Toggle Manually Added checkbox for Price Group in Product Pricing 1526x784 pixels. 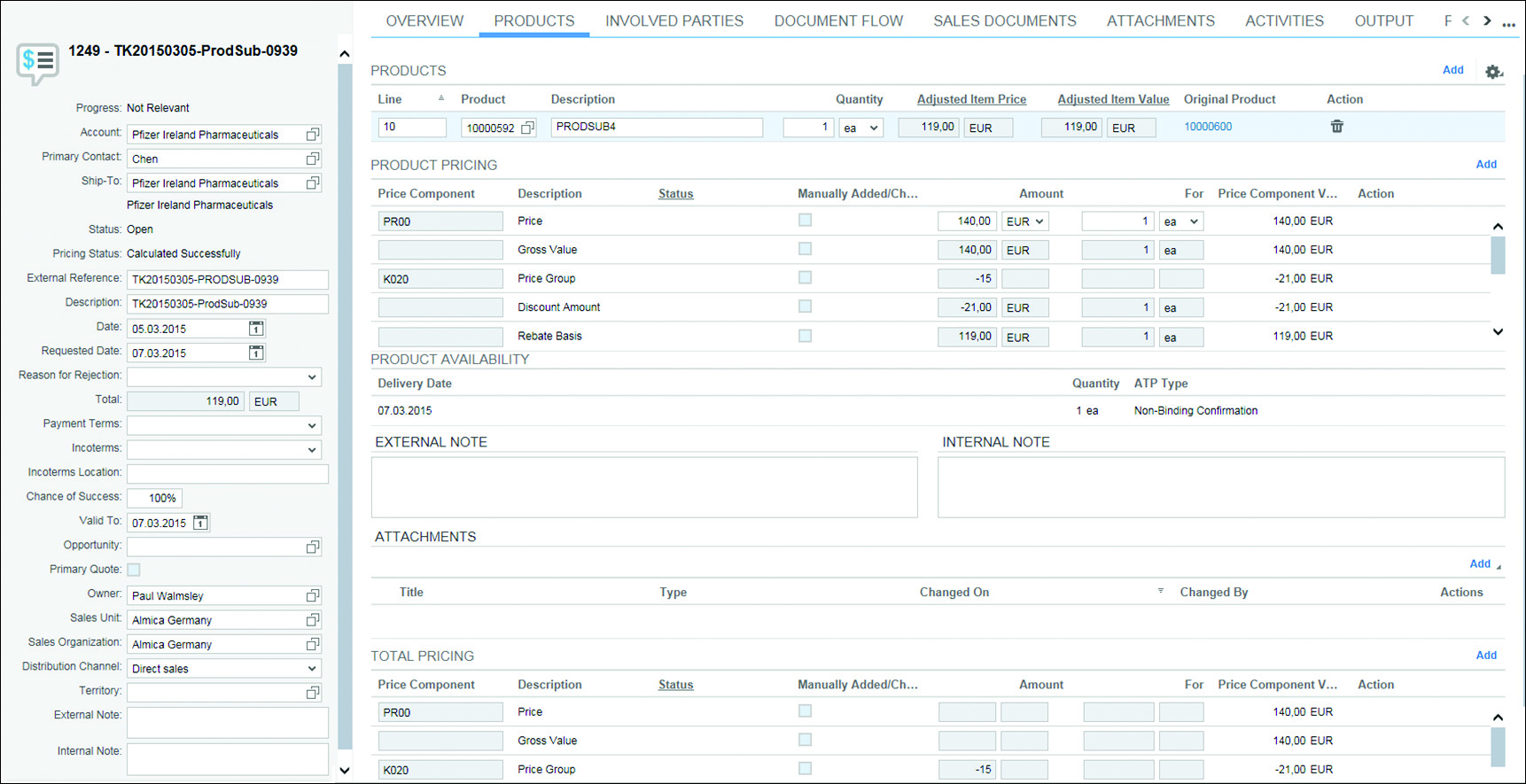coord(805,277)
